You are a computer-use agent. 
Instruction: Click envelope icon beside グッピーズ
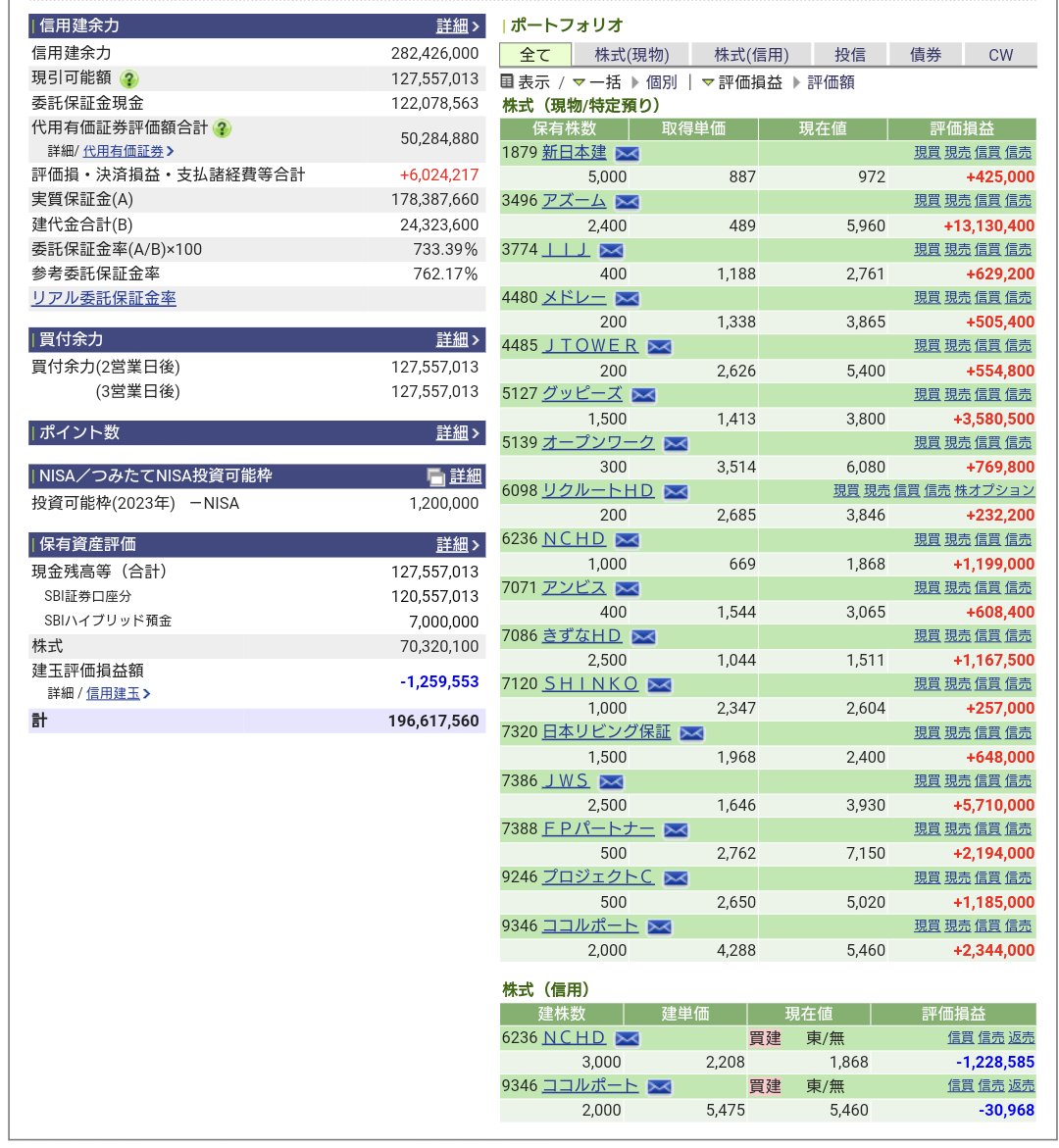coord(643,395)
